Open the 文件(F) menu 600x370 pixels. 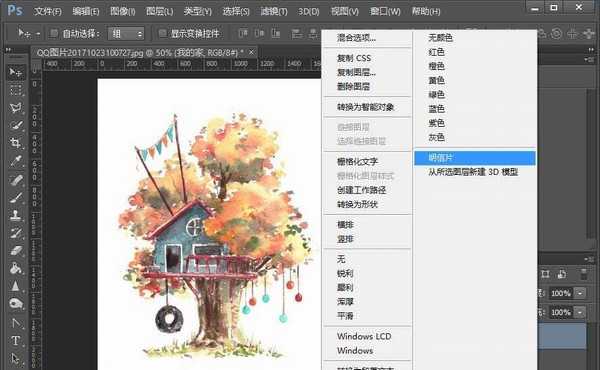pyautogui.click(x=47, y=11)
